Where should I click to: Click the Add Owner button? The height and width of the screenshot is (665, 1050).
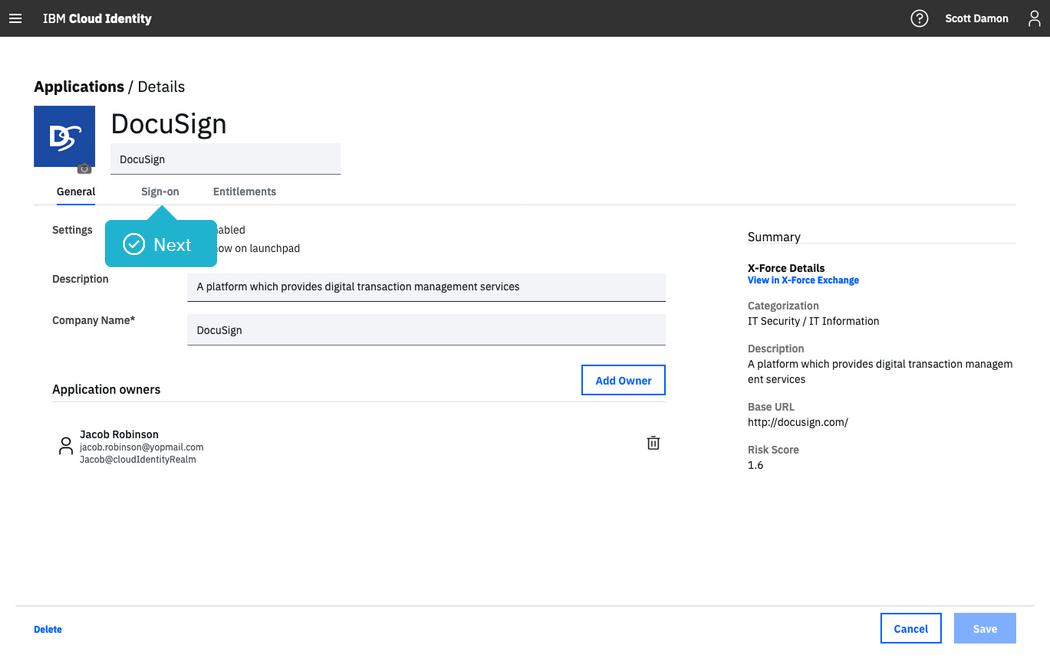click(x=623, y=380)
